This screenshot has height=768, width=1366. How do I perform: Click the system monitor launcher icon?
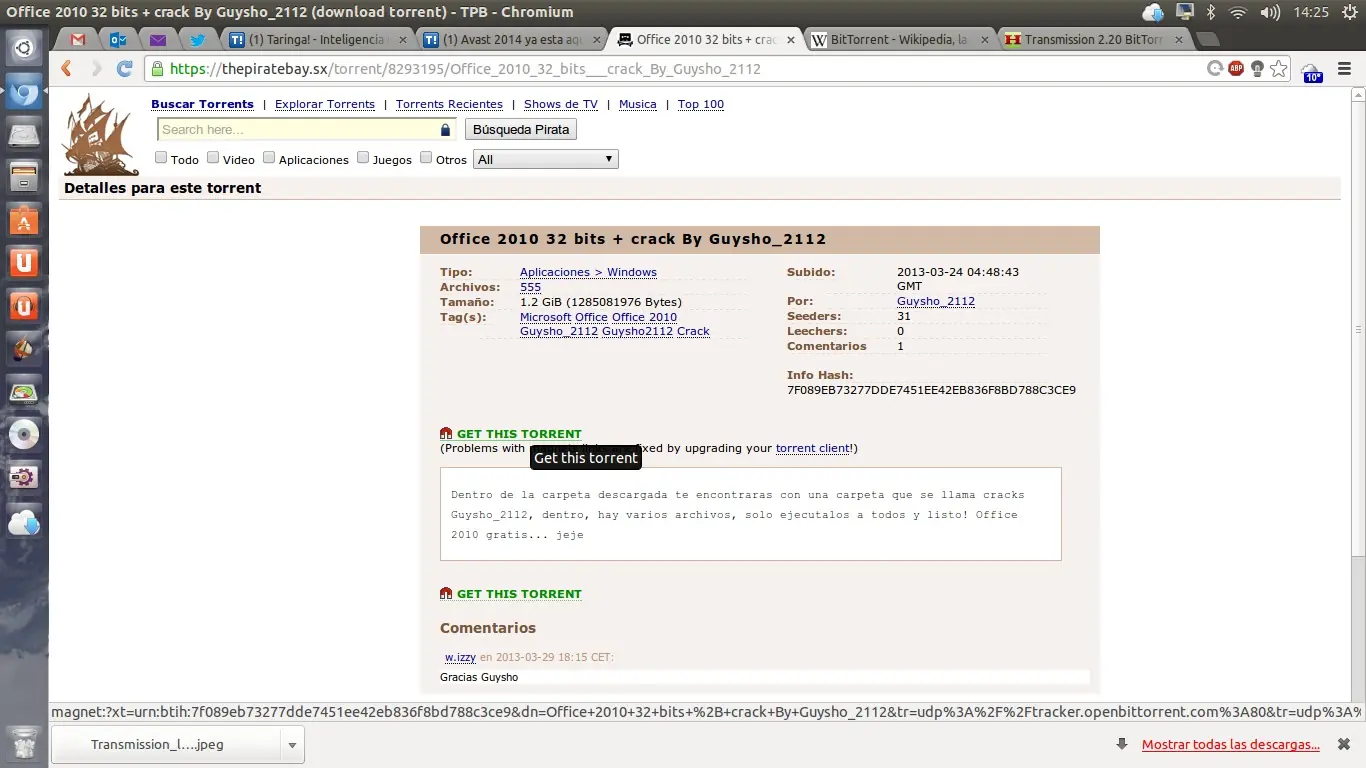tap(24, 391)
